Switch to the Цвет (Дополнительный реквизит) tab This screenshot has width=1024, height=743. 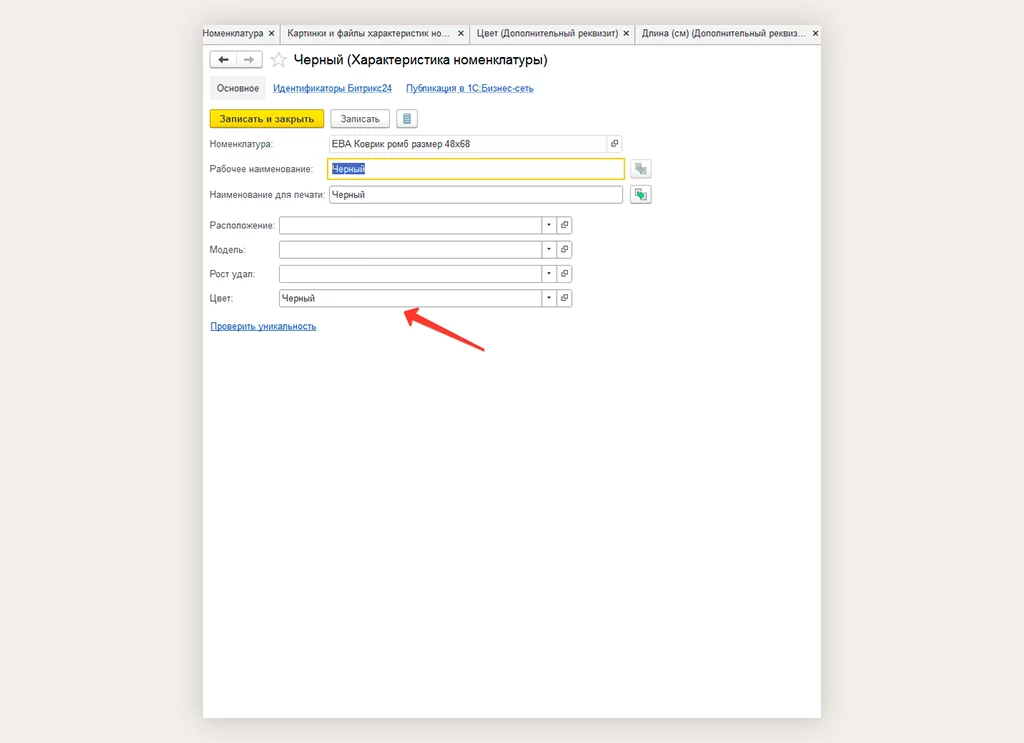point(547,34)
